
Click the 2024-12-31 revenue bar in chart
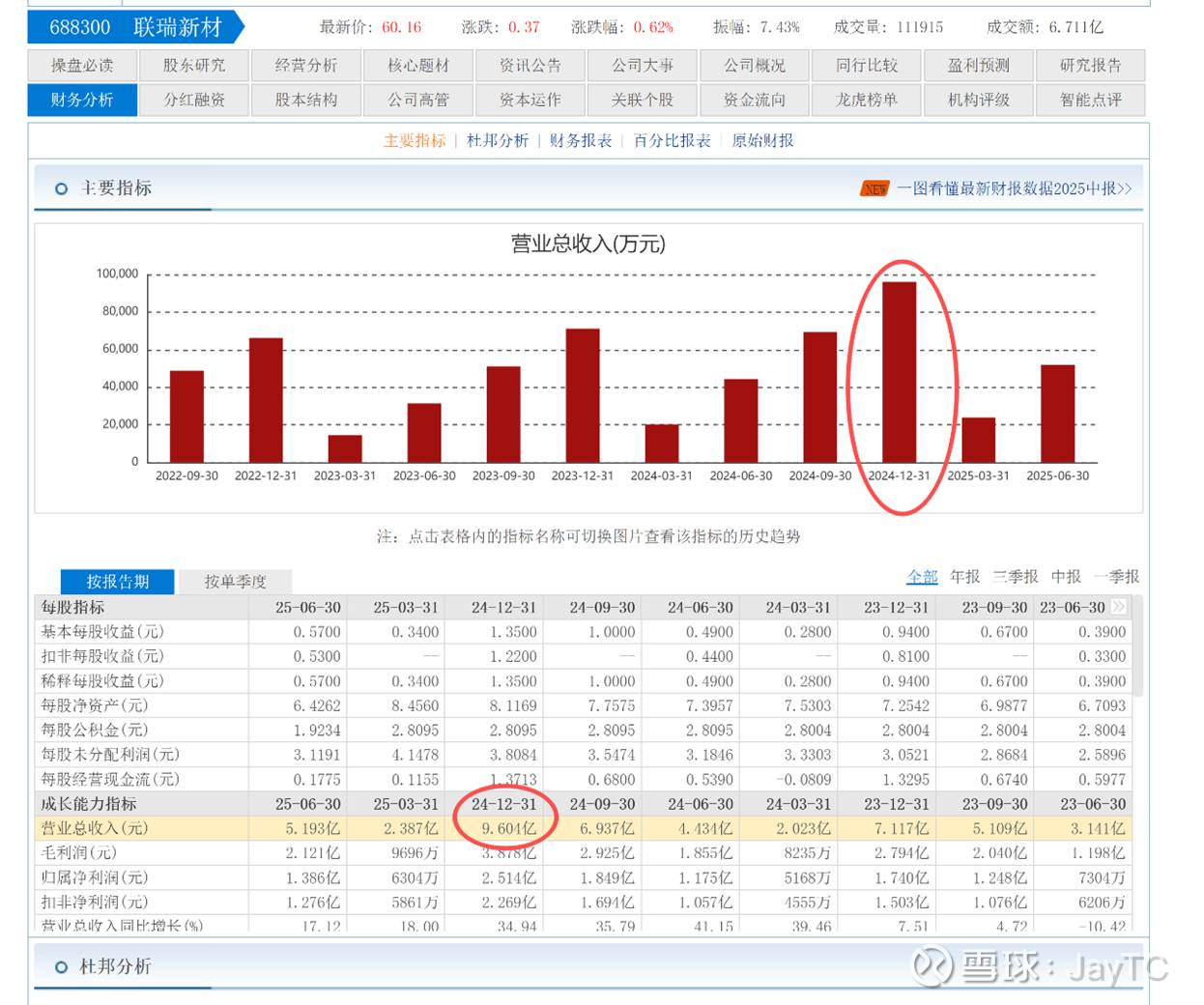(899, 371)
